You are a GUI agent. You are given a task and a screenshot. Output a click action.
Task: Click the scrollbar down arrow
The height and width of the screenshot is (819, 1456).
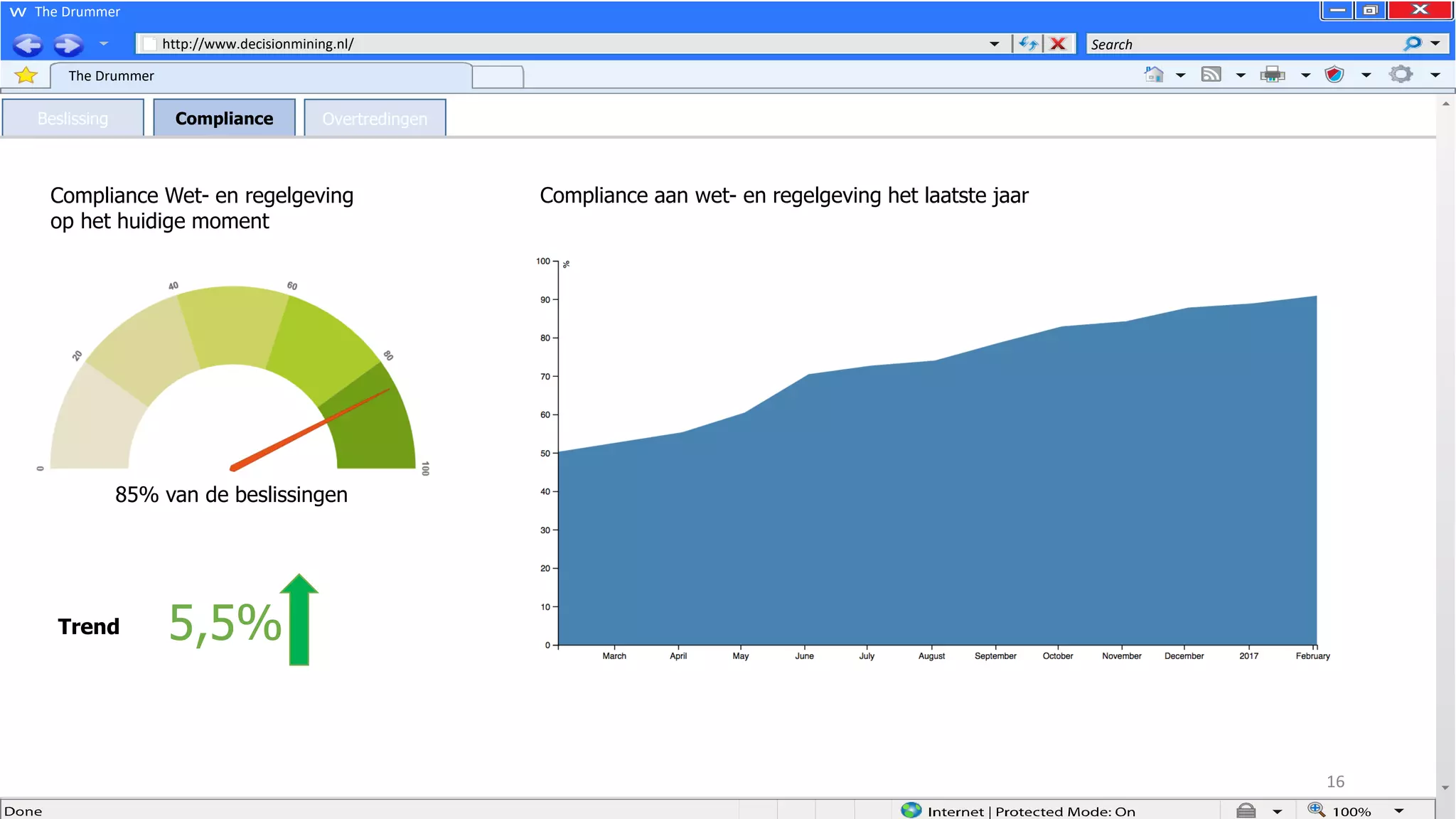point(1445,788)
